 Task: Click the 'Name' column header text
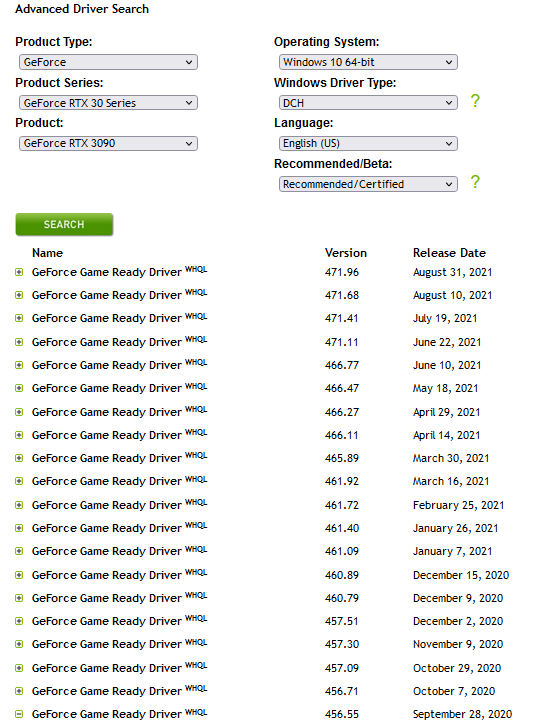[47, 253]
